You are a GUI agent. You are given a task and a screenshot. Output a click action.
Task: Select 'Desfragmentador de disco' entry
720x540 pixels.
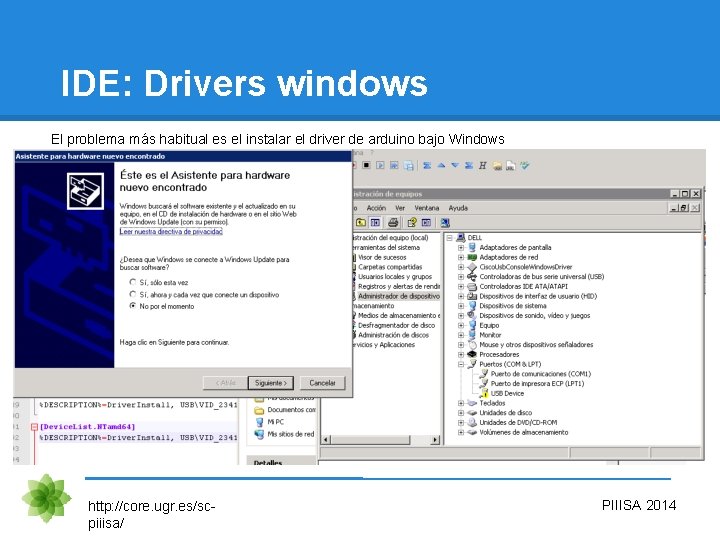(x=396, y=325)
